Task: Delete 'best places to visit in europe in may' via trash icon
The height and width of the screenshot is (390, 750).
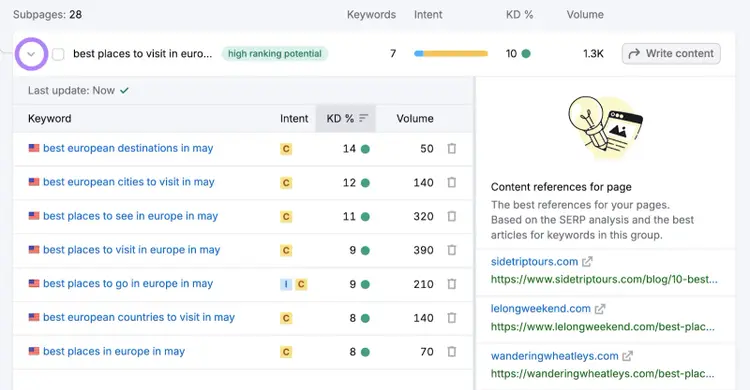Action: tap(452, 250)
